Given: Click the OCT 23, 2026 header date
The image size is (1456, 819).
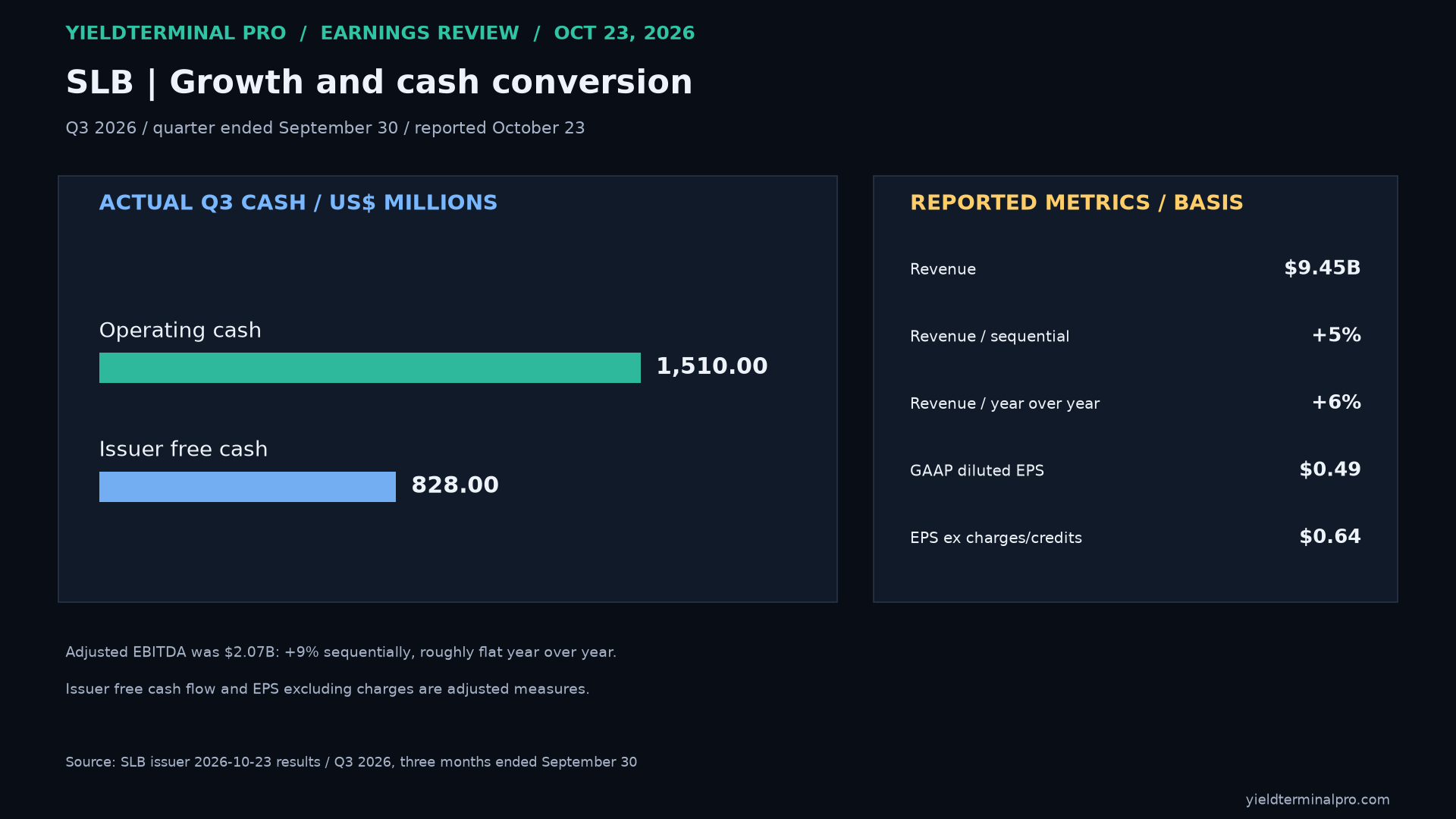Looking at the screenshot, I should (624, 33).
